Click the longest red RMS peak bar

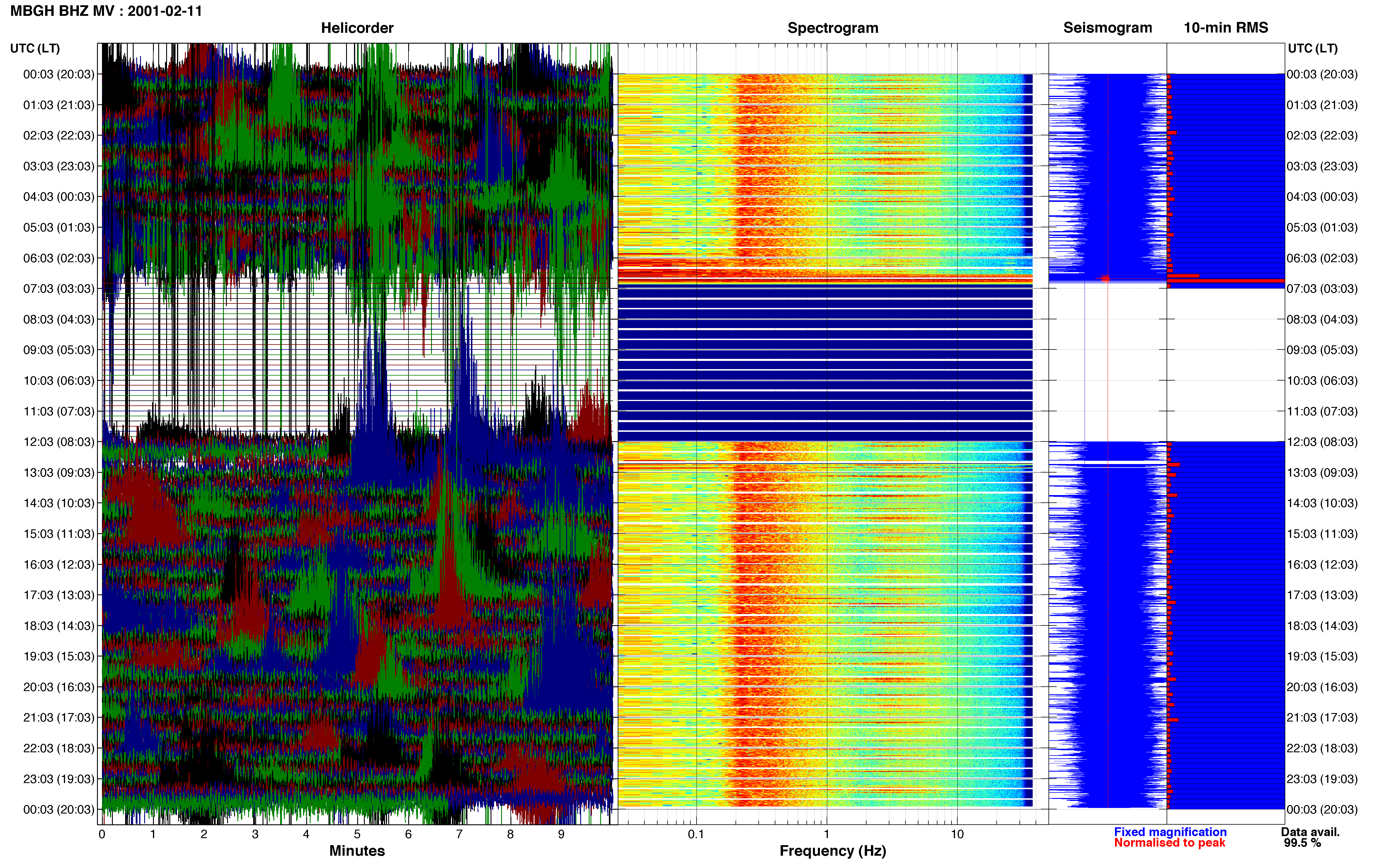coord(1225,281)
